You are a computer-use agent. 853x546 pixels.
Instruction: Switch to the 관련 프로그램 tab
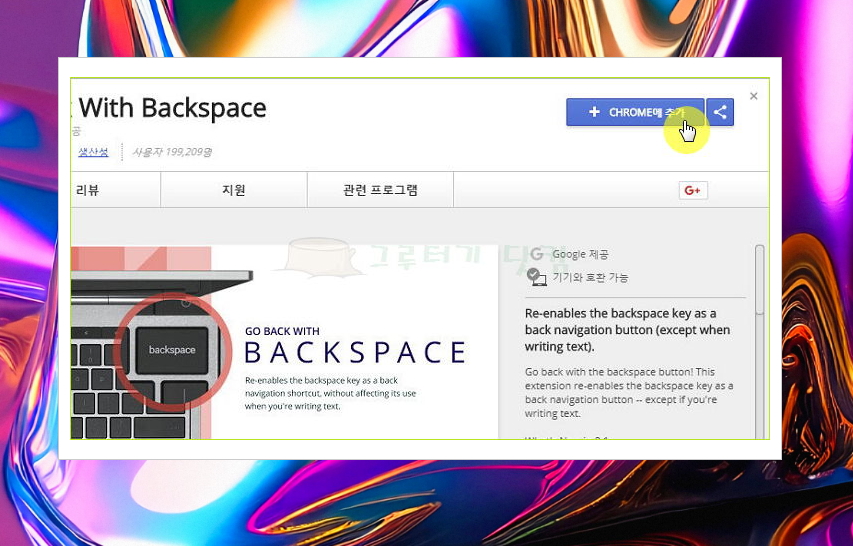pos(380,190)
